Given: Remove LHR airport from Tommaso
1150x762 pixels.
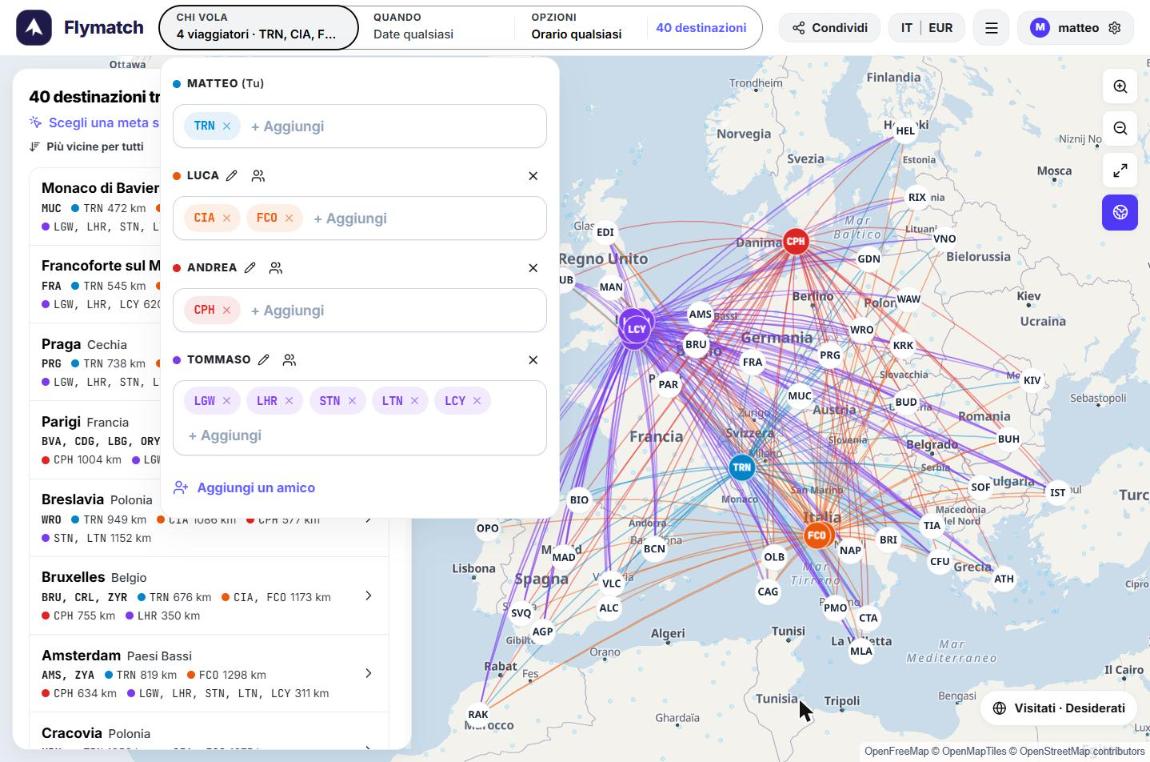Looking at the screenshot, I should 289,400.
